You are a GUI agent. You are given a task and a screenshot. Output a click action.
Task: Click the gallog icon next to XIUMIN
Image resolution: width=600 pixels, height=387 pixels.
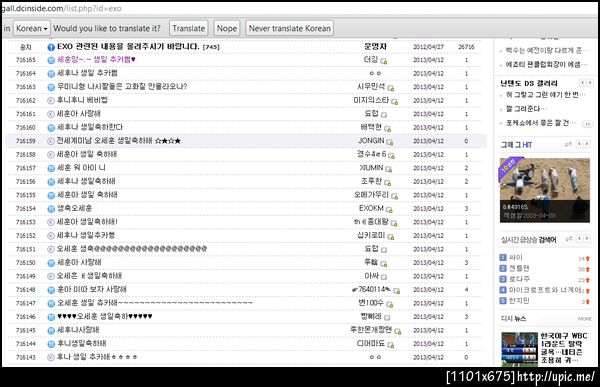click(x=388, y=169)
